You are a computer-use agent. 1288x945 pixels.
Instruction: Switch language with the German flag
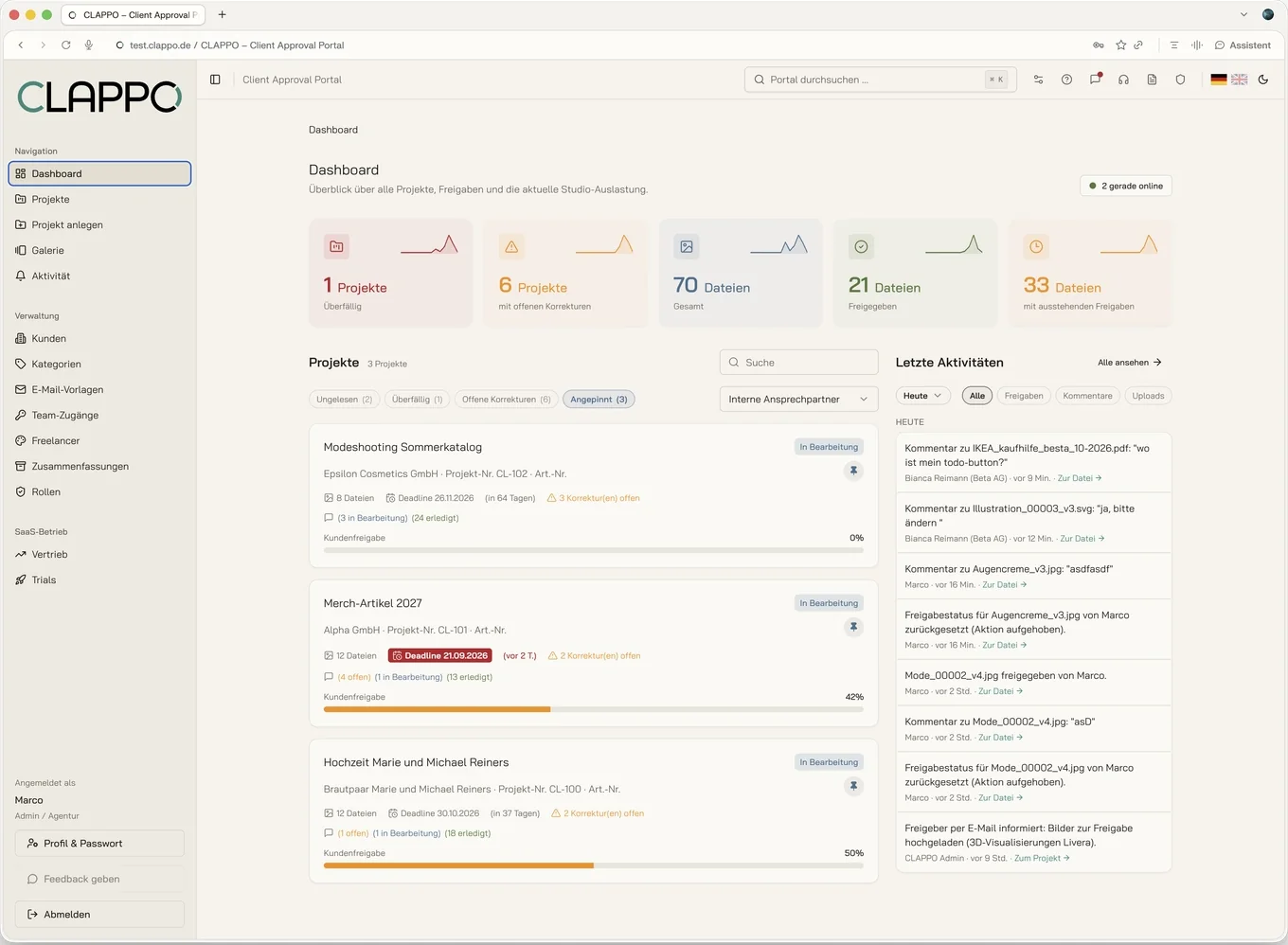pos(1219,80)
